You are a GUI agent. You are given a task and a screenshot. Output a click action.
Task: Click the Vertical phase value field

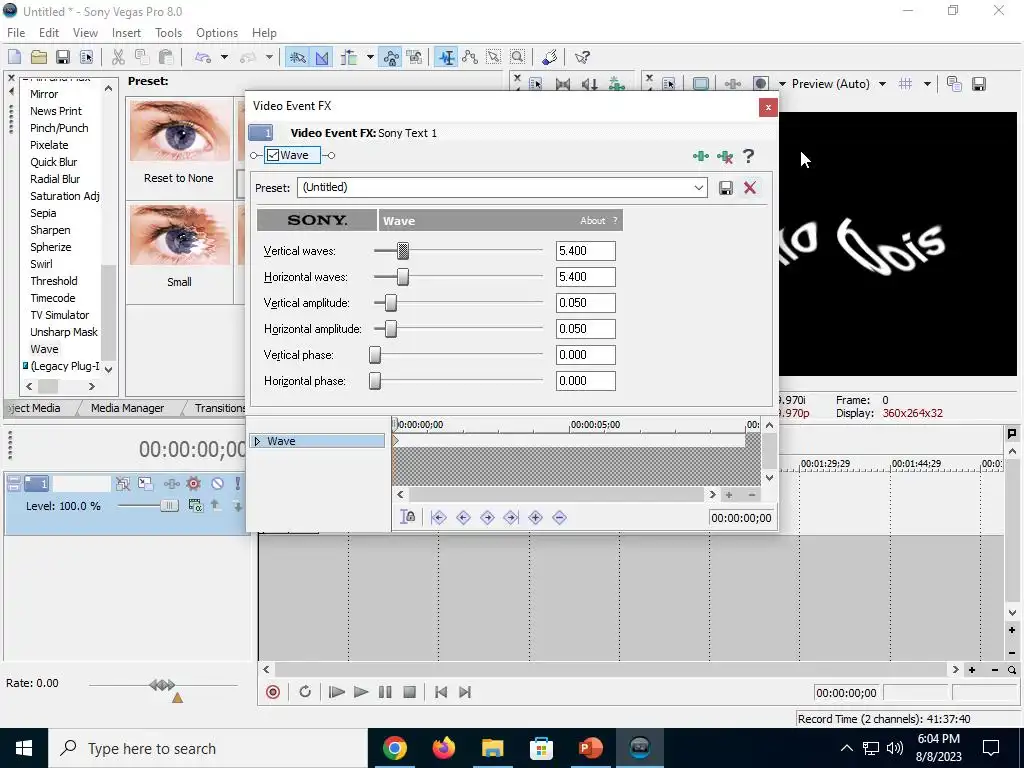[585, 355]
